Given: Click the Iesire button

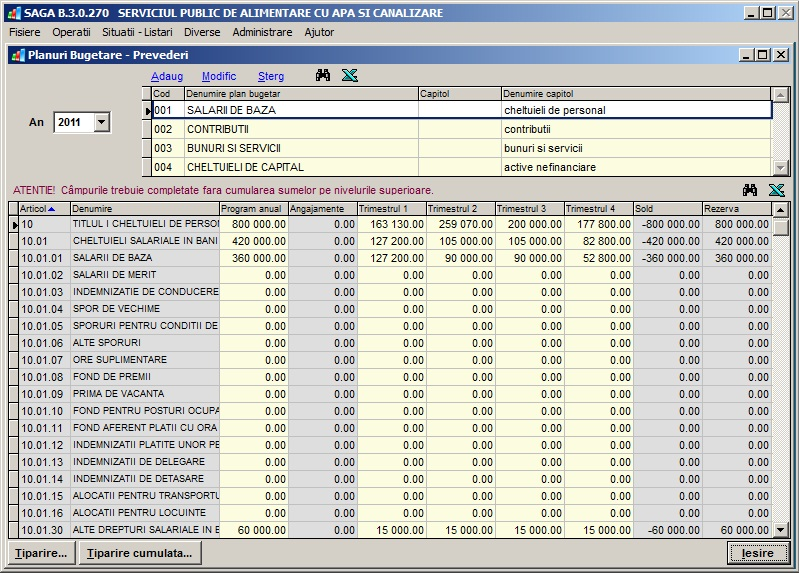Looking at the screenshot, I should pos(758,553).
